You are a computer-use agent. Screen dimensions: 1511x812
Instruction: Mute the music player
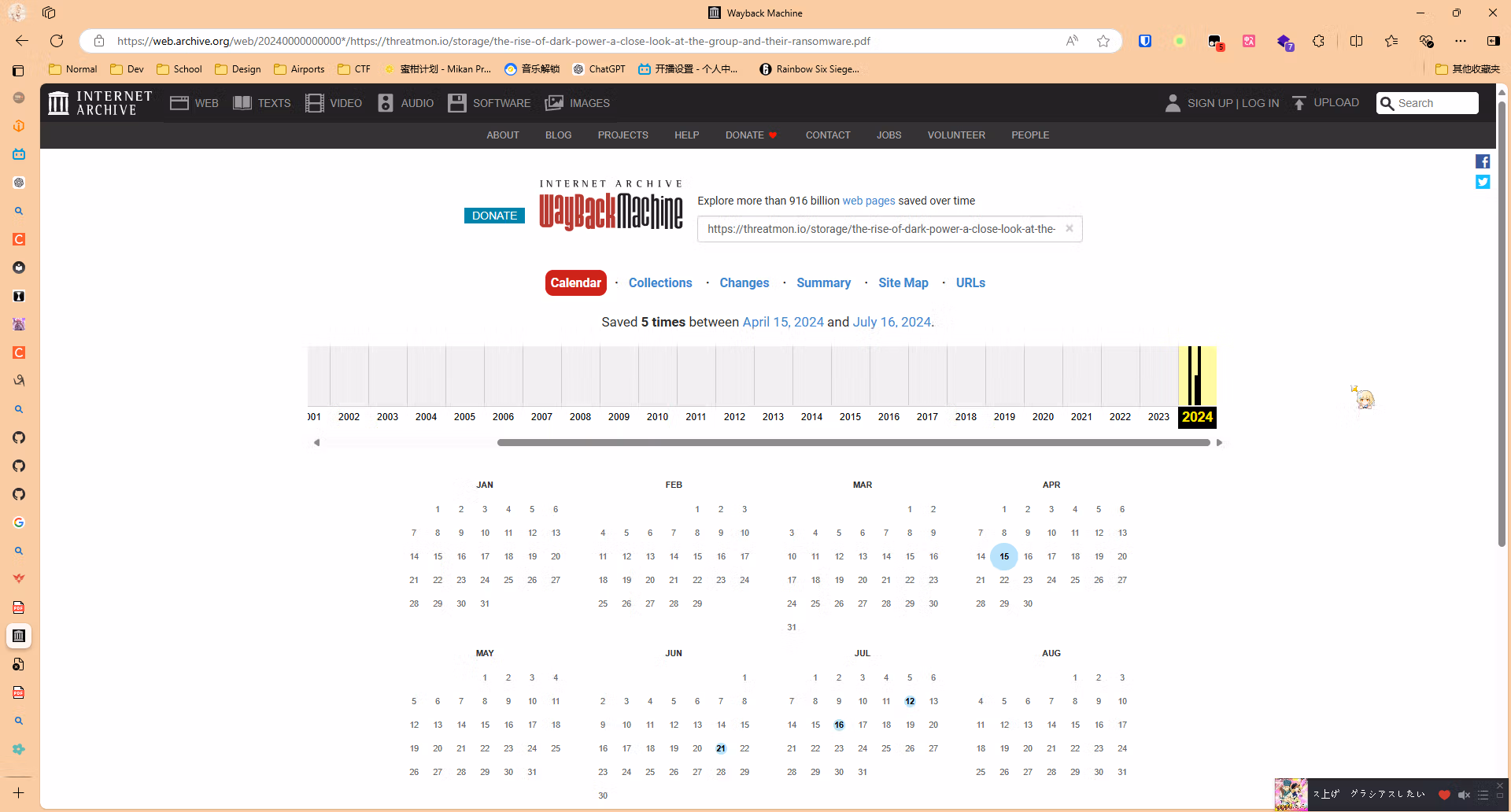click(x=1464, y=795)
